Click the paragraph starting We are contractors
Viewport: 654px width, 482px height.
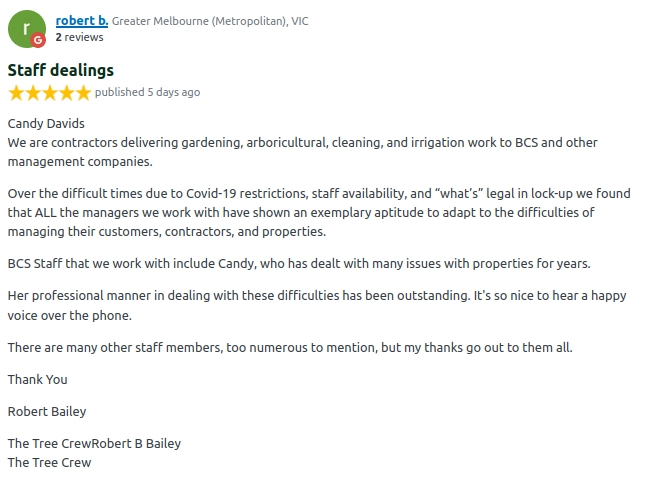(302, 152)
